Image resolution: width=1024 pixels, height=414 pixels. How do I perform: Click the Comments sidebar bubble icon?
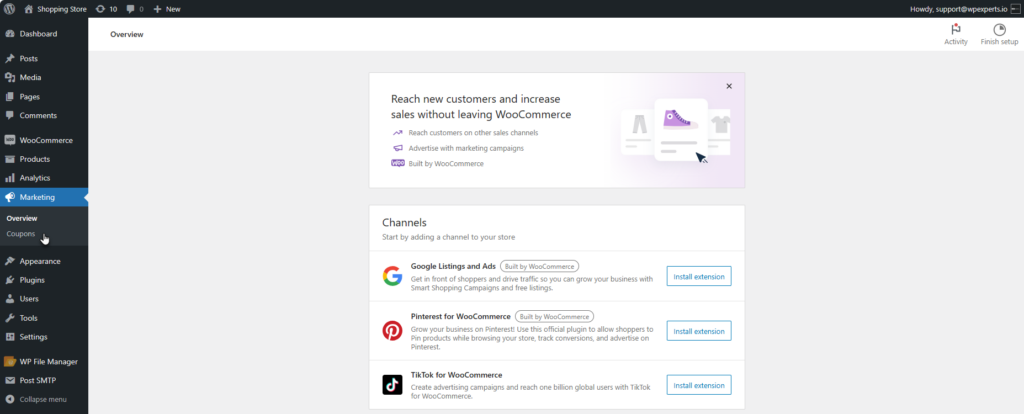pos(10,116)
